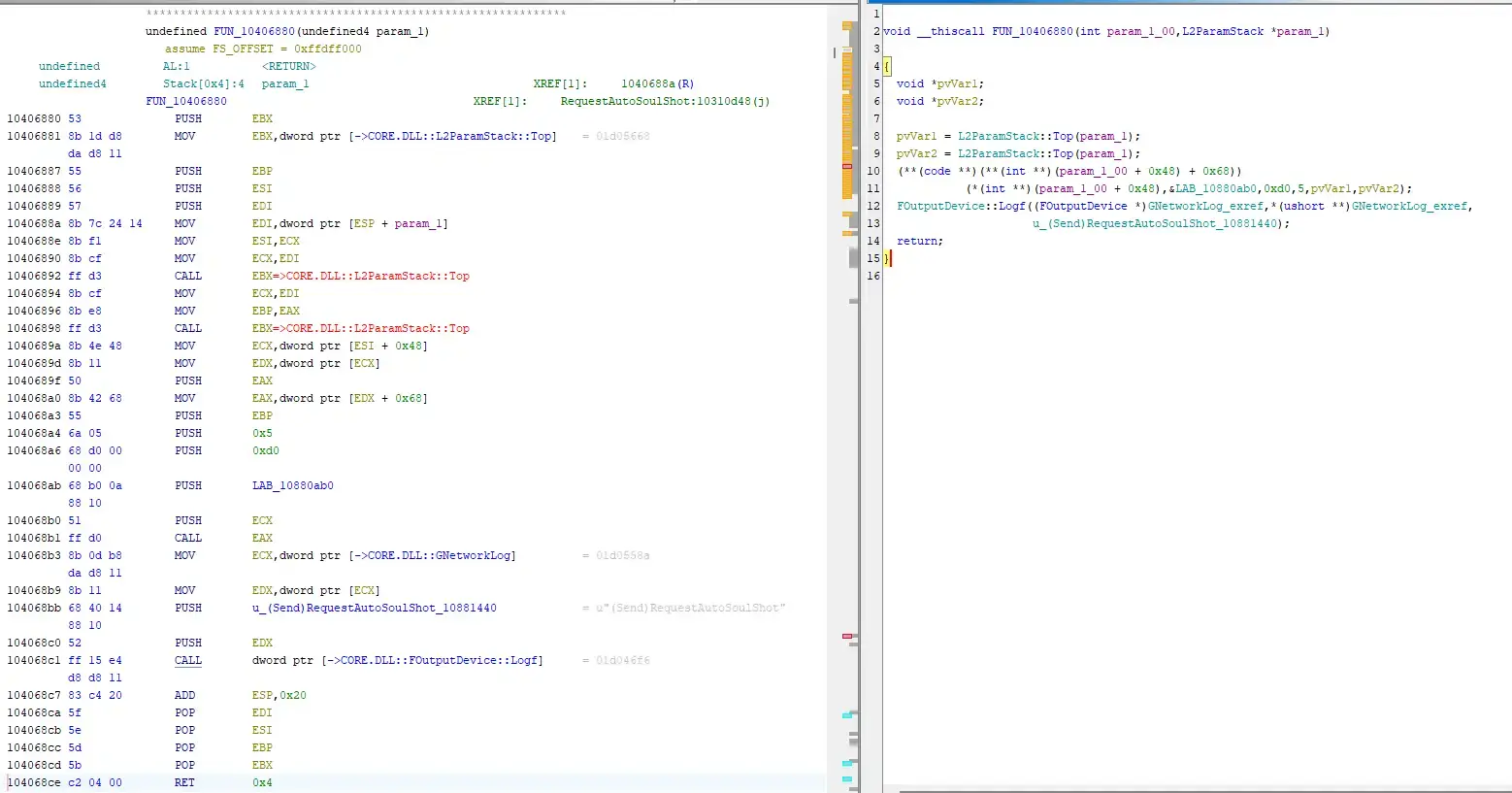Viewport: 1512px width, 793px height.
Task: Click the CALL at address 10406898
Action: (188, 328)
